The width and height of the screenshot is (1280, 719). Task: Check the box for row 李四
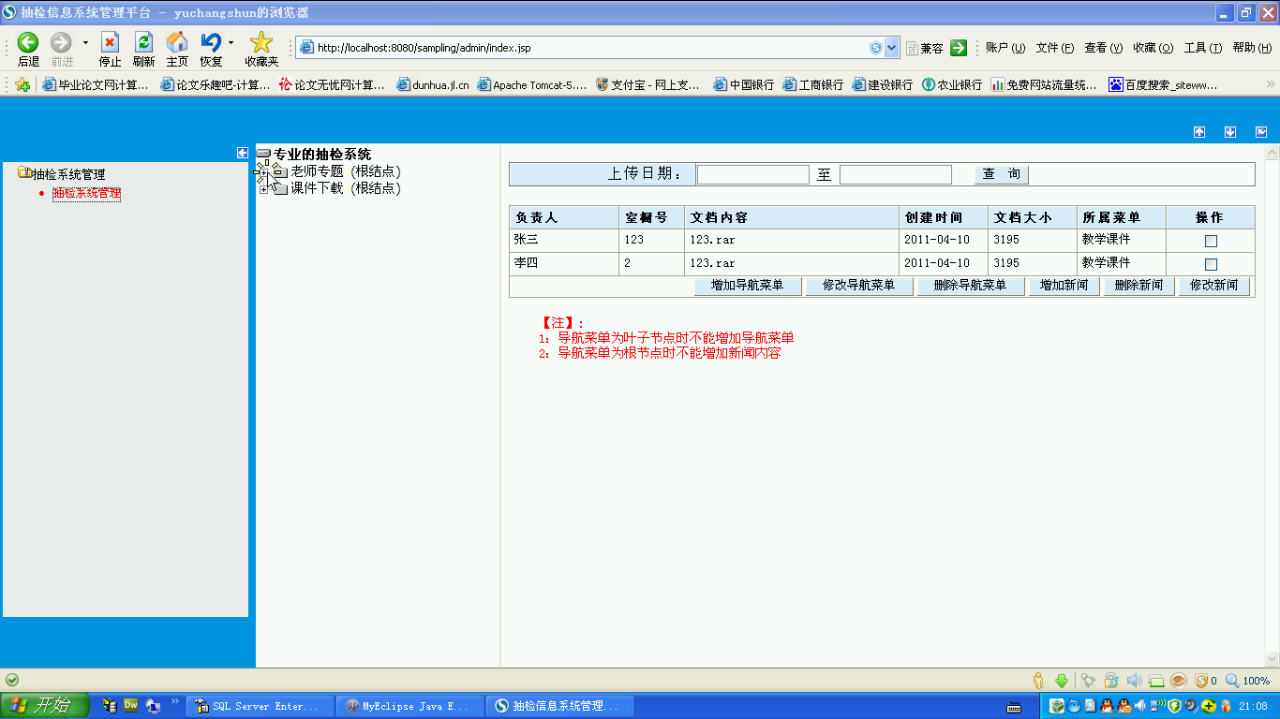1211,264
